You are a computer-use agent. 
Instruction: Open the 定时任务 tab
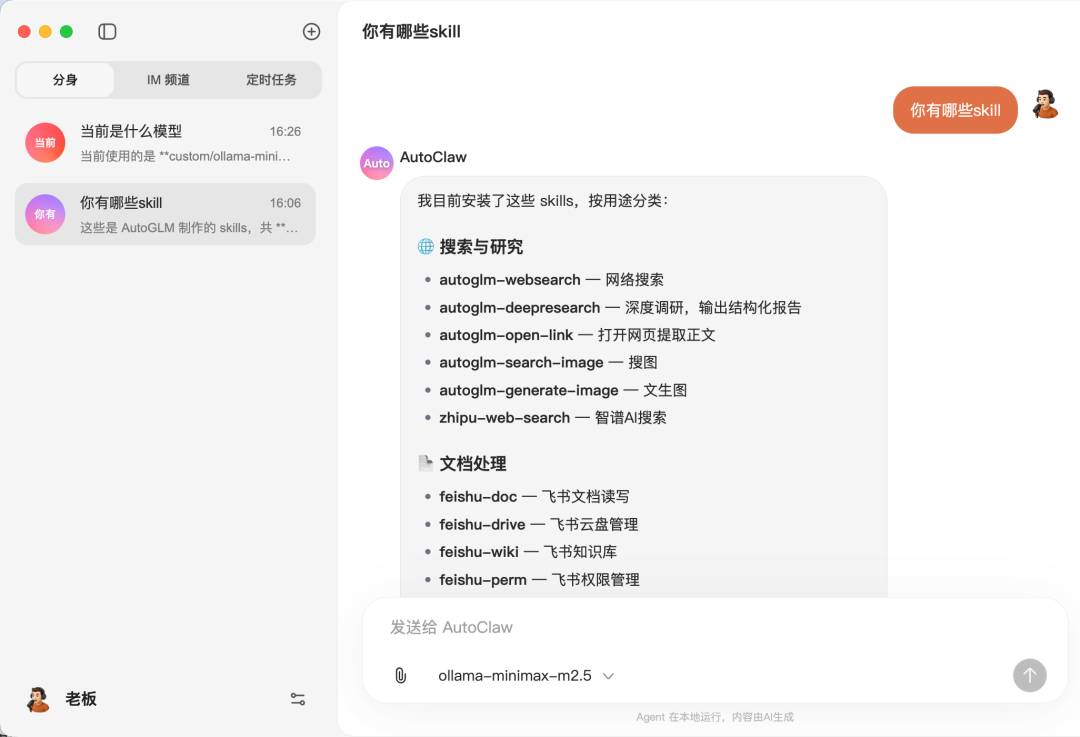(x=271, y=80)
